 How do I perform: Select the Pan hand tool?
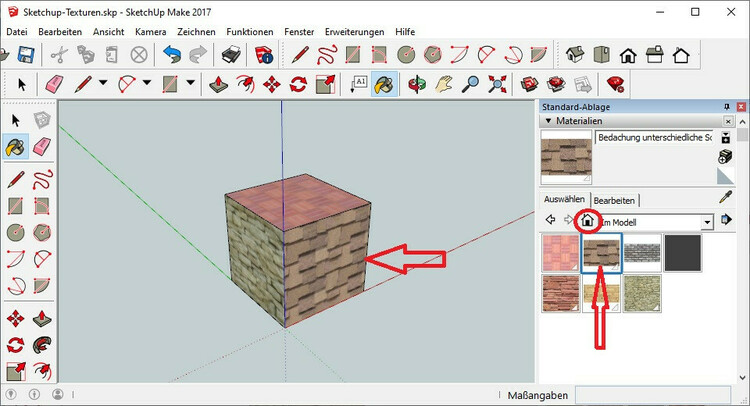[x=444, y=85]
